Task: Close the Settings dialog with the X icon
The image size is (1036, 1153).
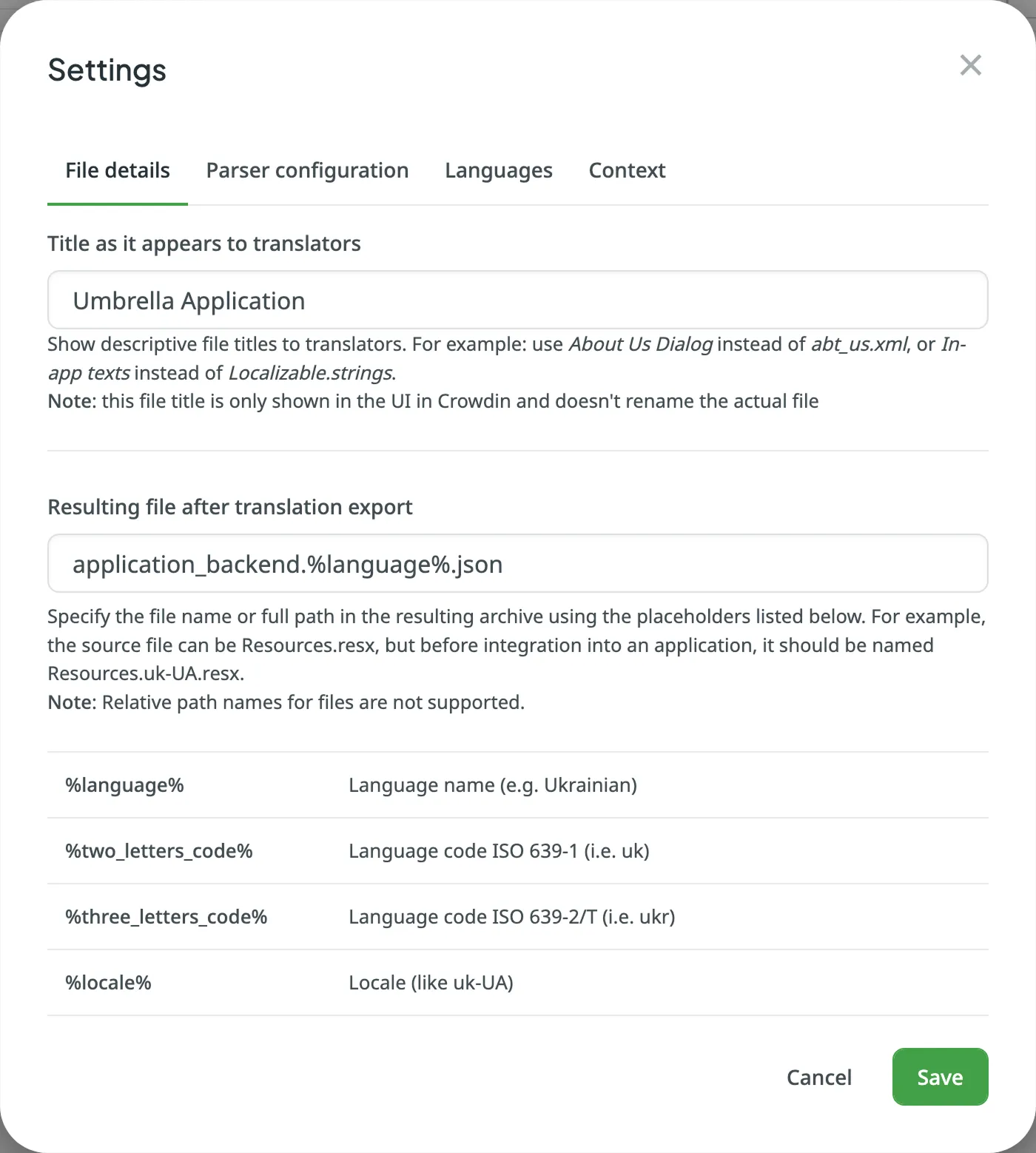Action: (970, 66)
